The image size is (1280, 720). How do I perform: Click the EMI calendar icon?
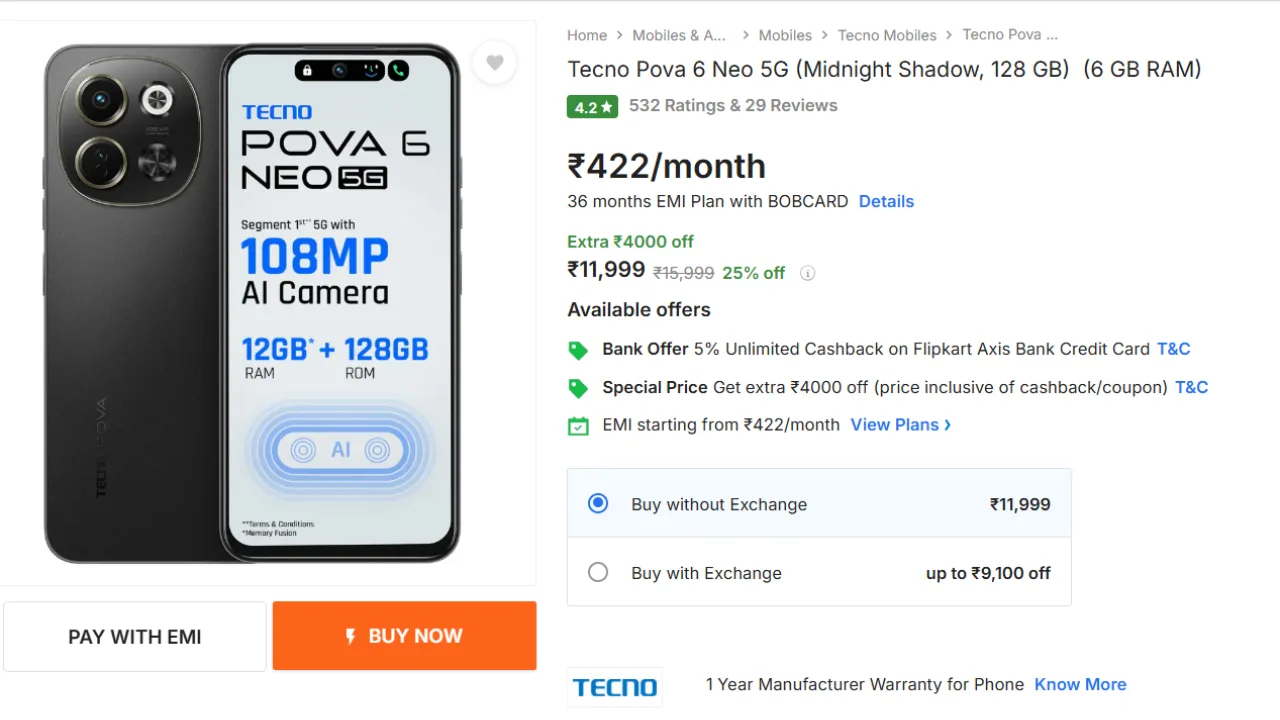pyautogui.click(x=578, y=426)
